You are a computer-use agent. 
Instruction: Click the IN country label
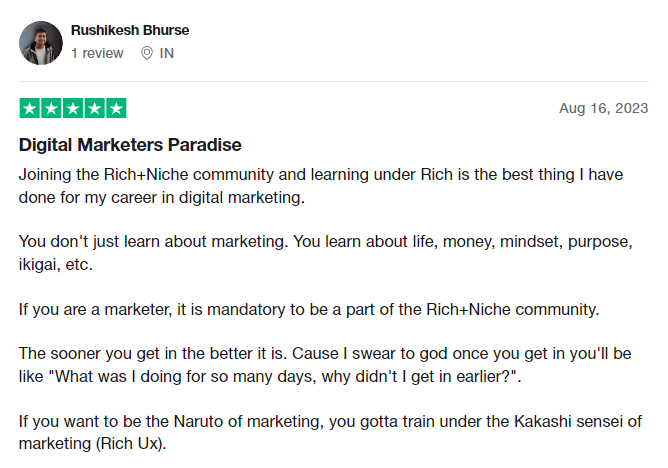click(x=167, y=53)
